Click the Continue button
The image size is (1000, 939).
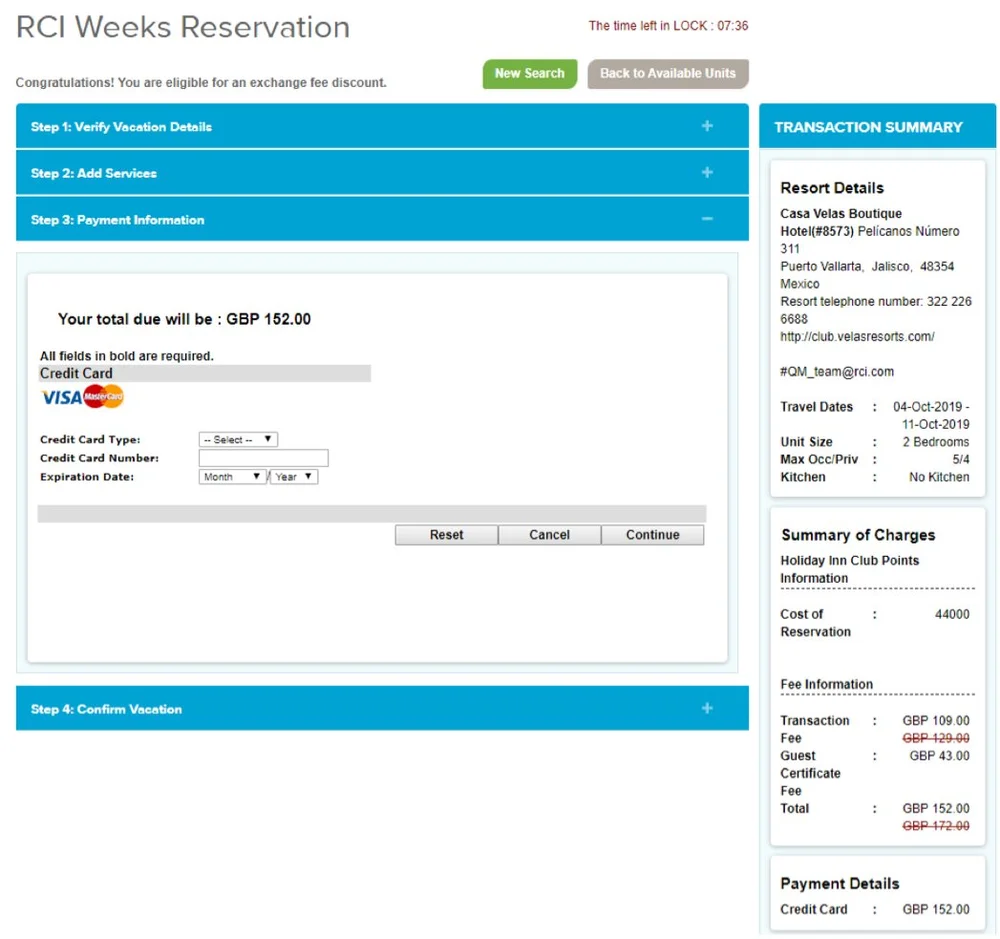[652, 535]
